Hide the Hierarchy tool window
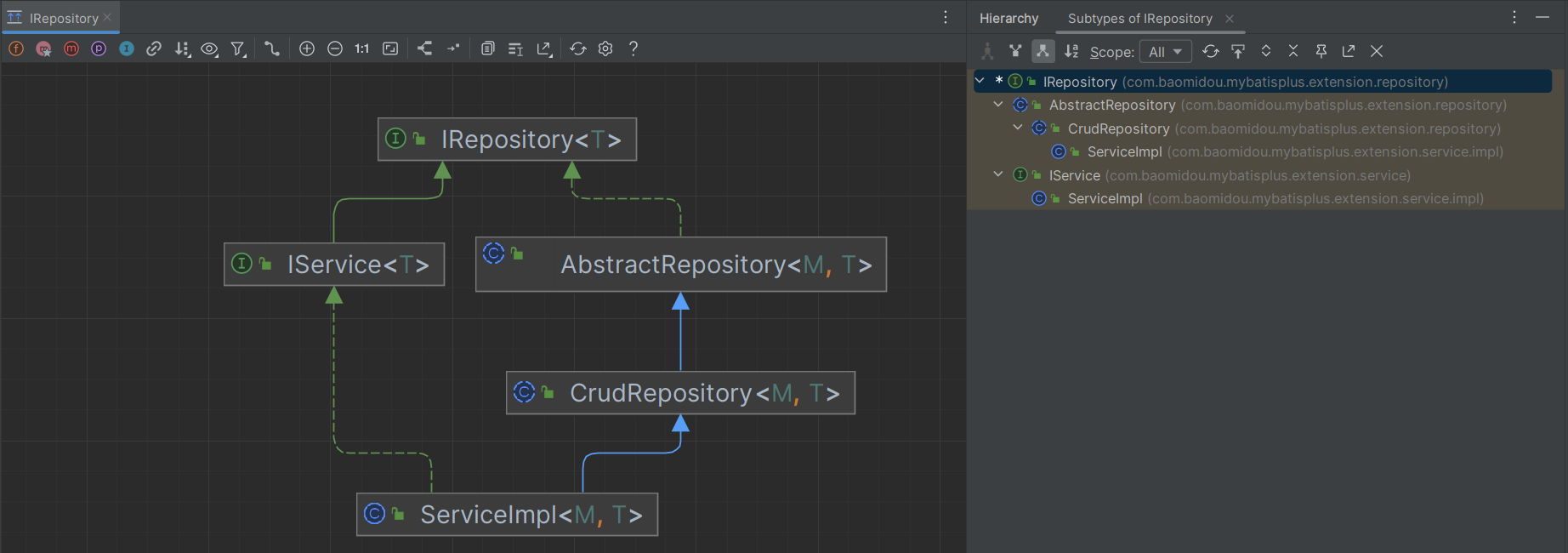 [x=1542, y=17]
